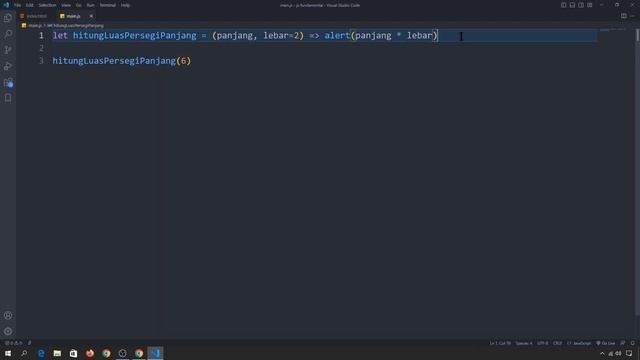Open the Terminal menu
The width and height of the screenshot is (640, 360).
pos(108,5)
